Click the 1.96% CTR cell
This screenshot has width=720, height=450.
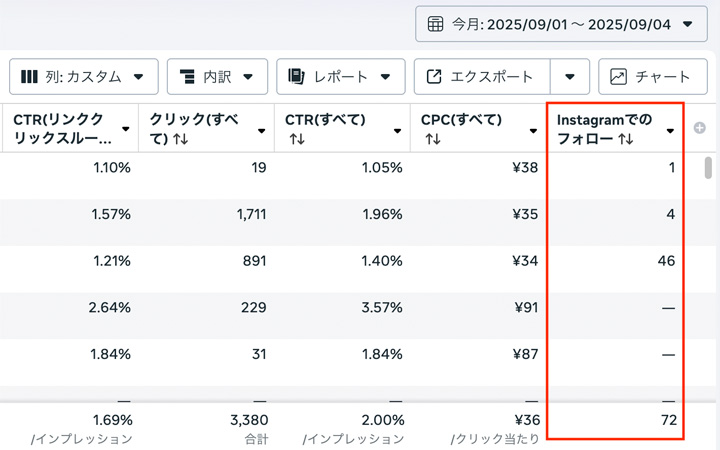(382, 214)
